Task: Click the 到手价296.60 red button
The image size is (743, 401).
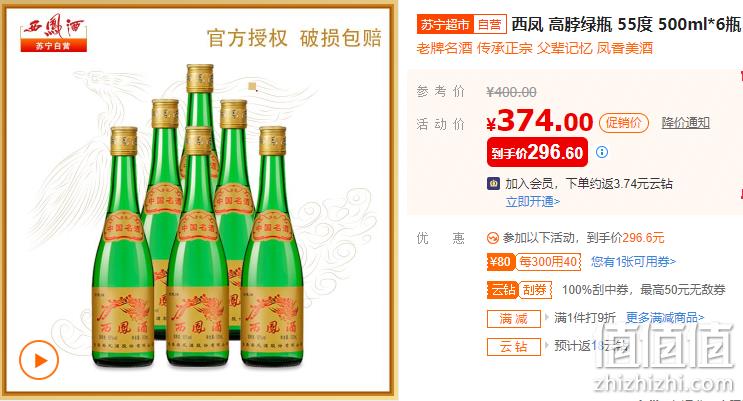Action: click(537, 152)
